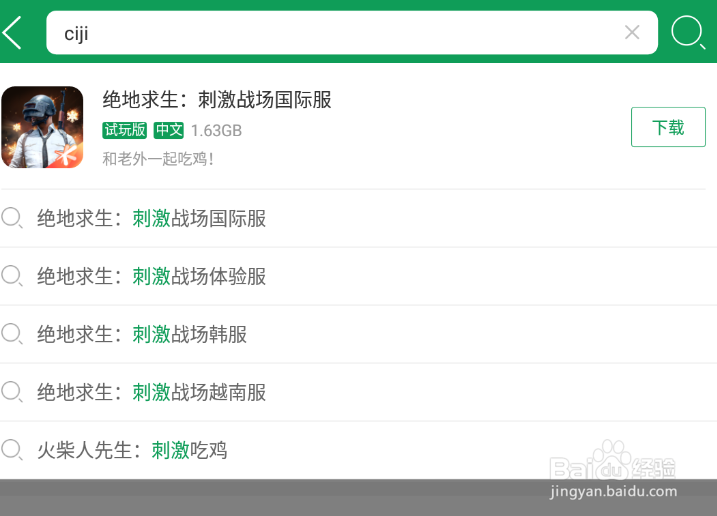717x516 pixels.
Task: Click the search icon beside the 刺激战场越南服 suggestion
Action: point(12,392)
